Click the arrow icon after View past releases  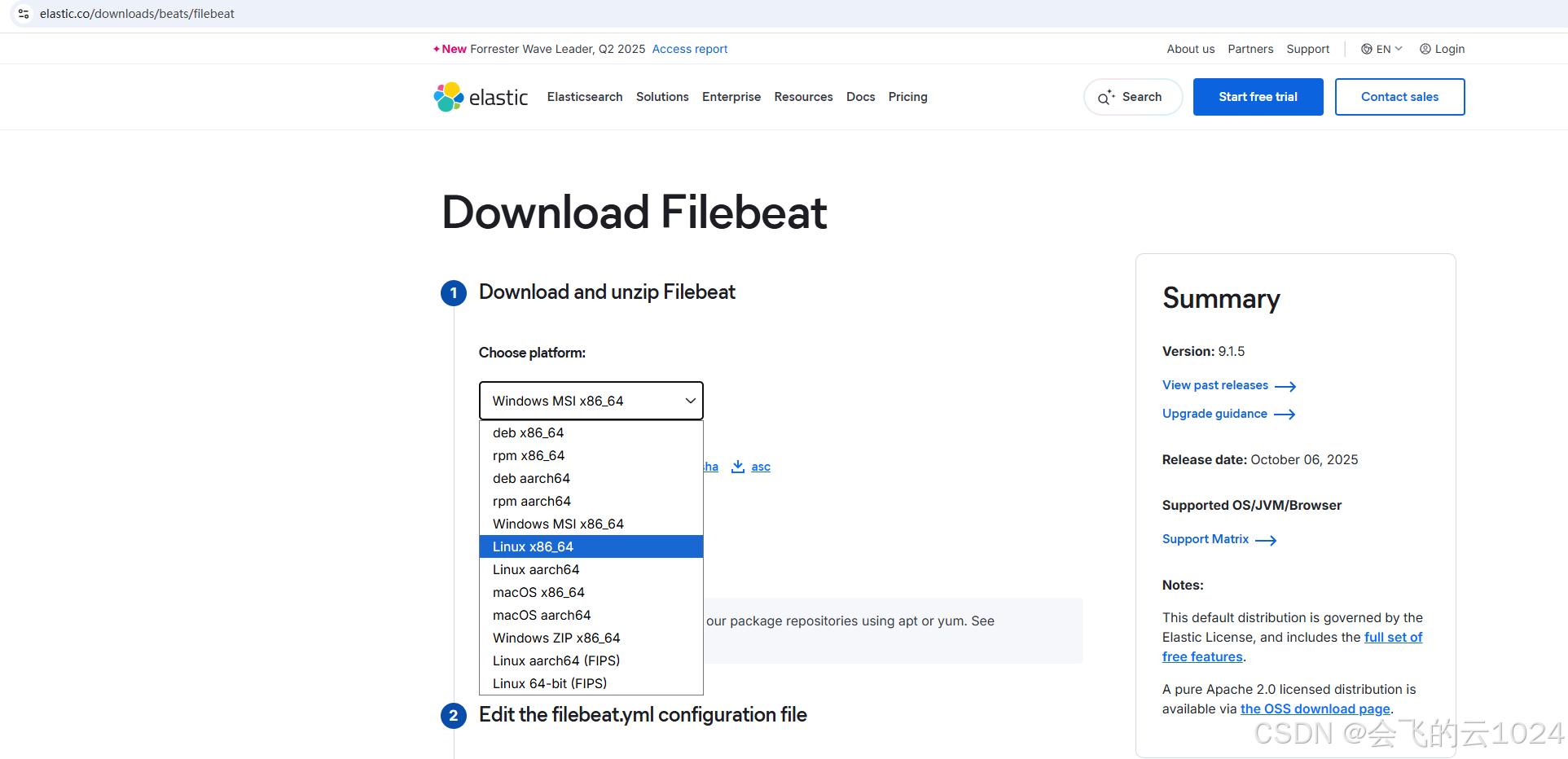1285,386
